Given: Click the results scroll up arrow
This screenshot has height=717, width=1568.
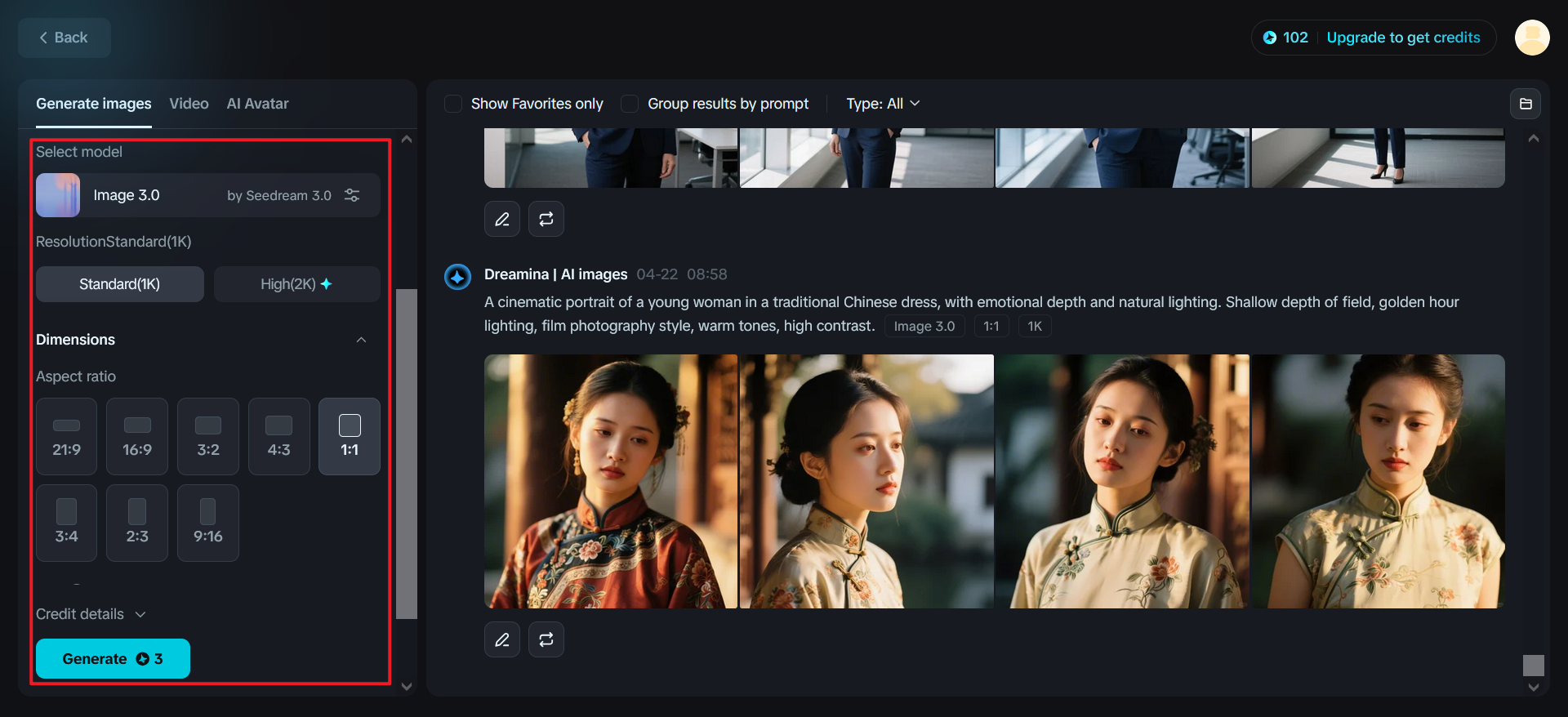Looking at the screenshot, I should pos(1534,139).
